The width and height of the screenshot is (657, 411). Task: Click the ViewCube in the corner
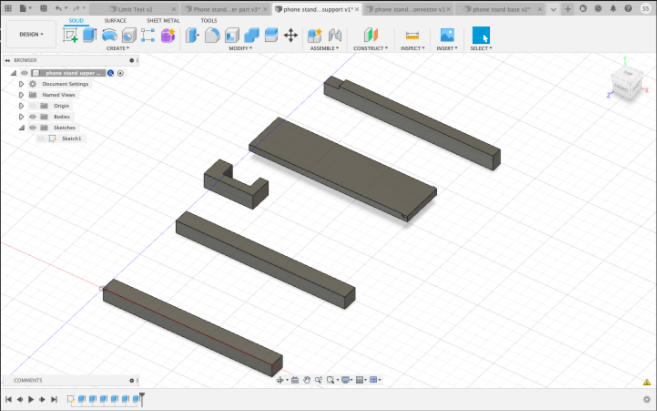[x=627, y=83]
